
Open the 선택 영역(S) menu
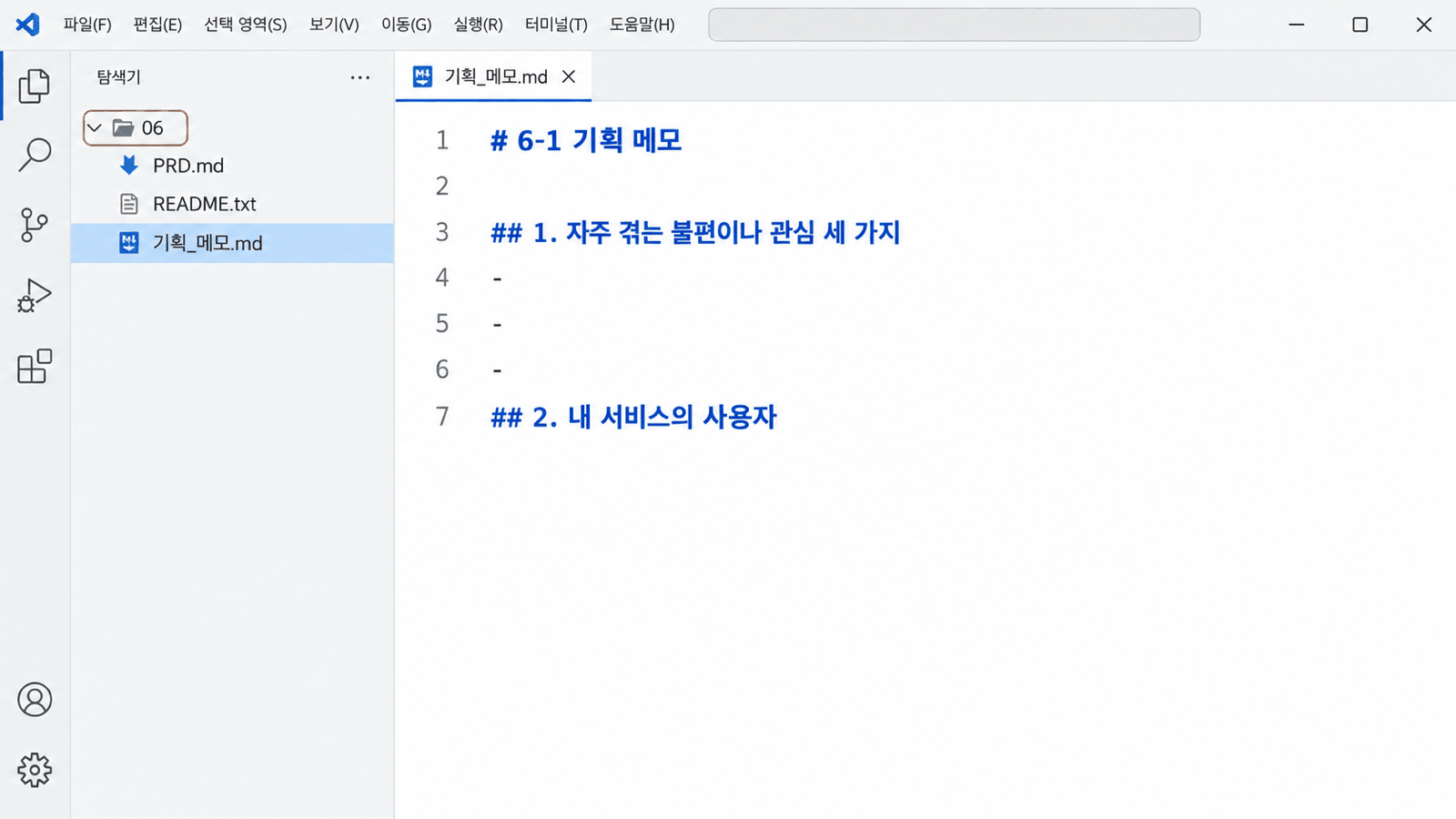pos(246,25)
